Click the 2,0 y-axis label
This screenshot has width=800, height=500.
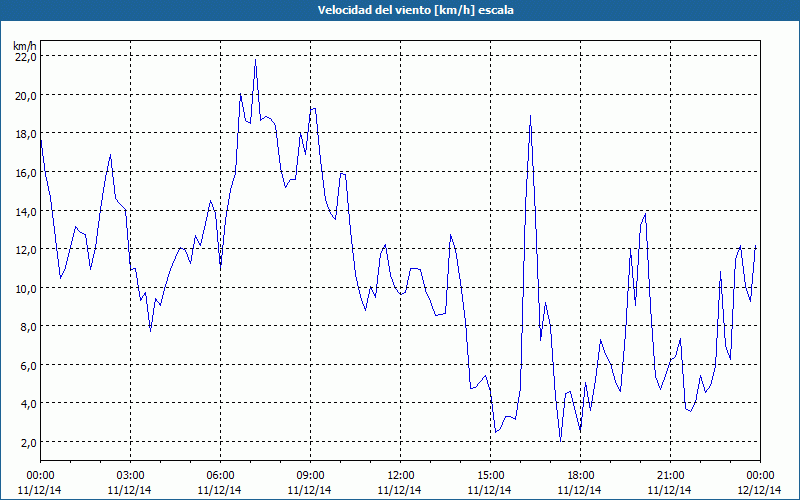coord(28,442)
